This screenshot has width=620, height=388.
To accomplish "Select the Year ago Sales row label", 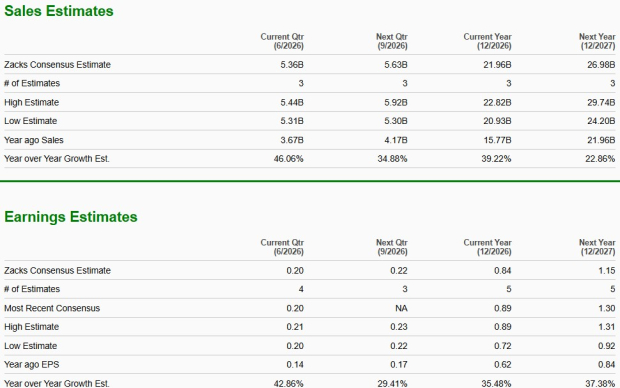I will point(34,140).
